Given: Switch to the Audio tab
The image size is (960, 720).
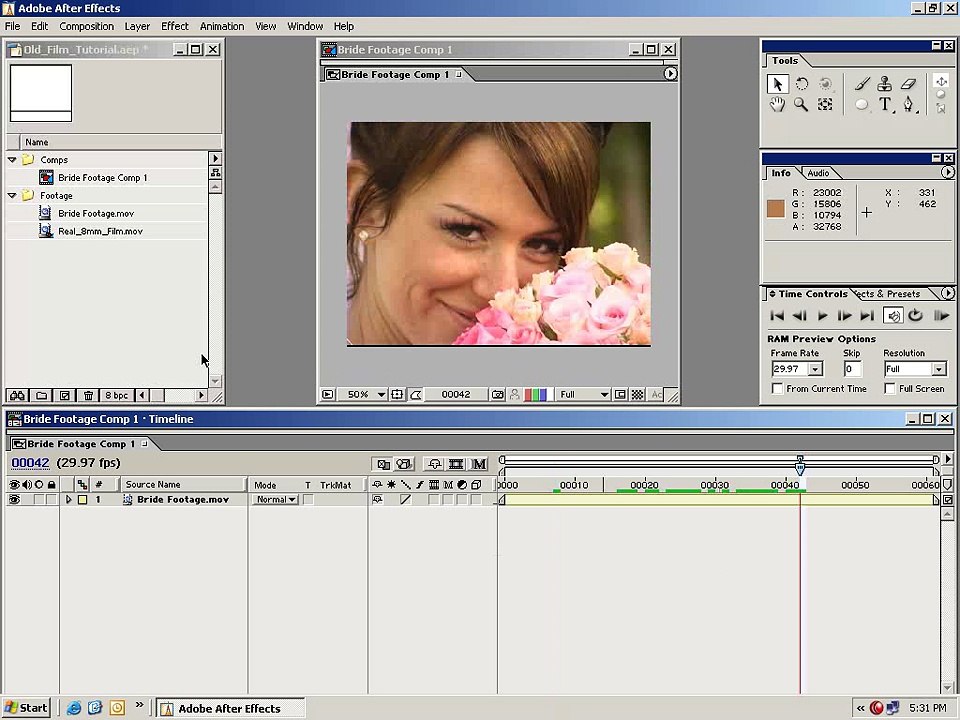Looking at the screenshot, I should [818, 173].
